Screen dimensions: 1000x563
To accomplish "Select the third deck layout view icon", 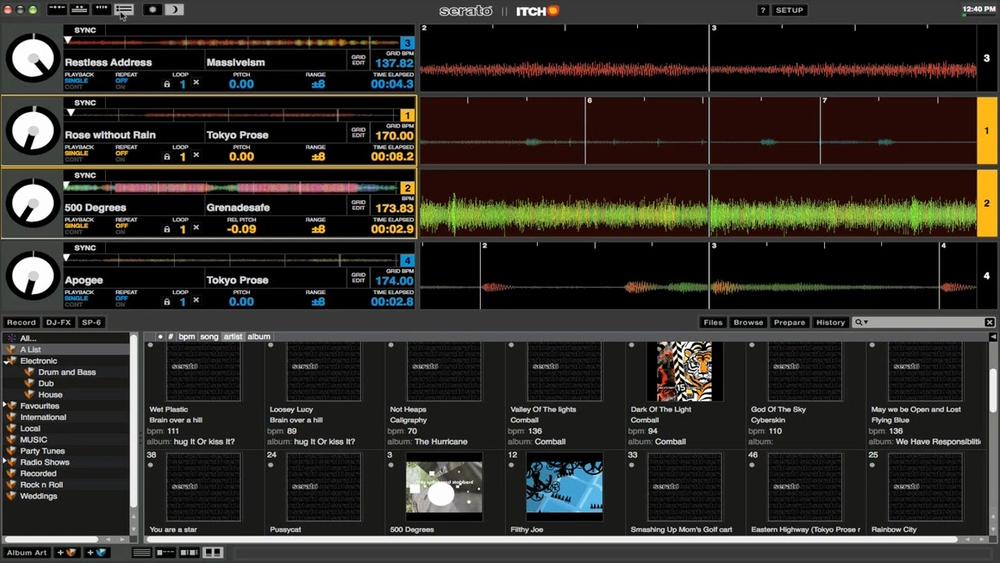I will pos(101,10).
